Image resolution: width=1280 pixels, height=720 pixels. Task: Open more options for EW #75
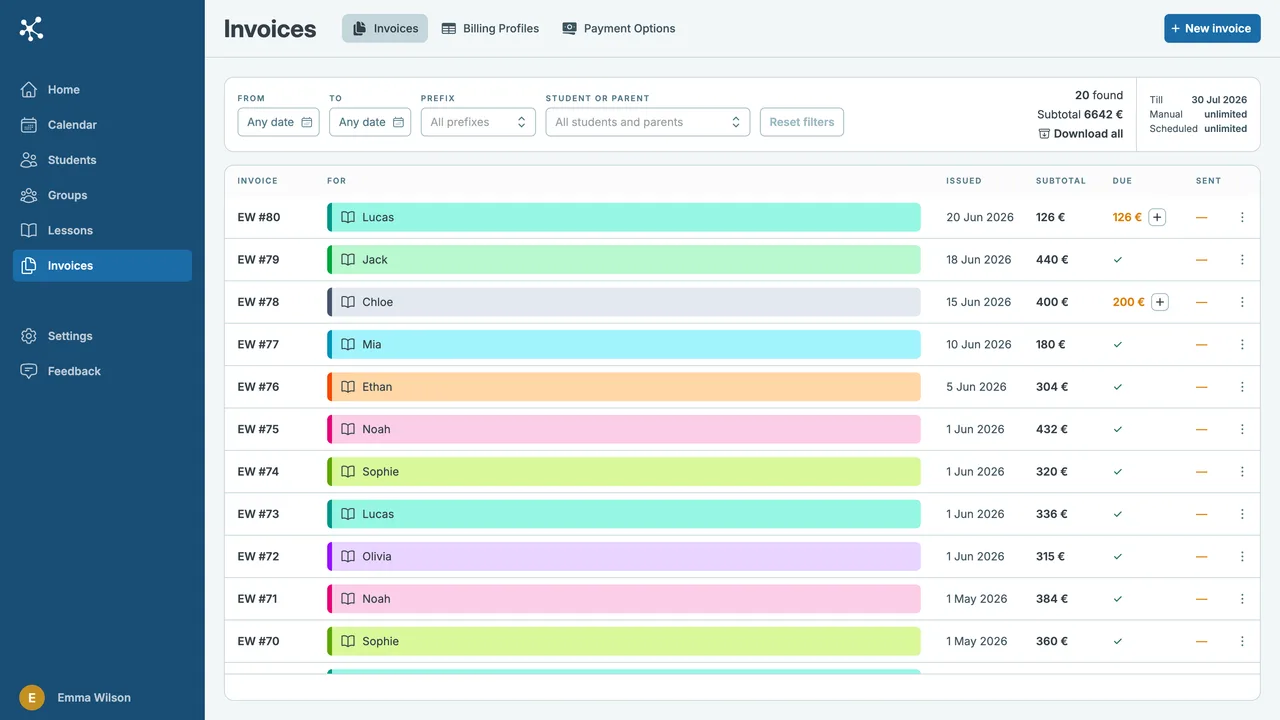click(1242, 429)
